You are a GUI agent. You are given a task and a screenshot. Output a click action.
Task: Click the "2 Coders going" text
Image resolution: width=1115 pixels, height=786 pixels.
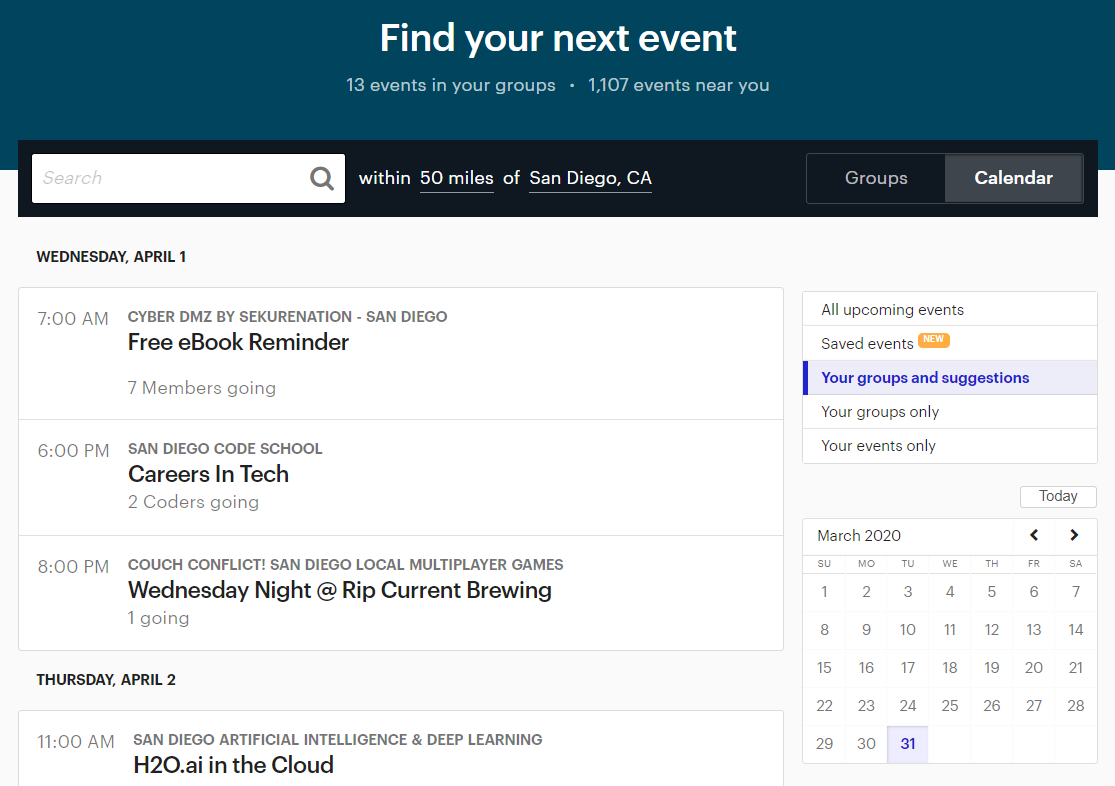pyautogui.click(x=193, y=502)
